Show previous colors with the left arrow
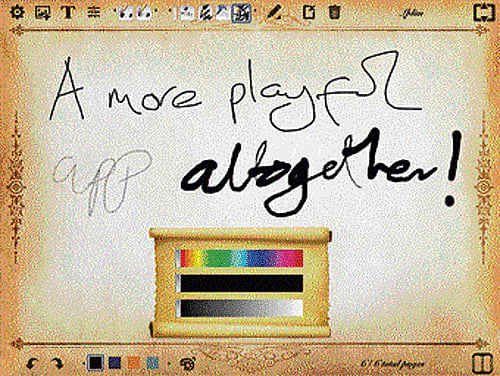500x376 pixels. pos(83,363)
